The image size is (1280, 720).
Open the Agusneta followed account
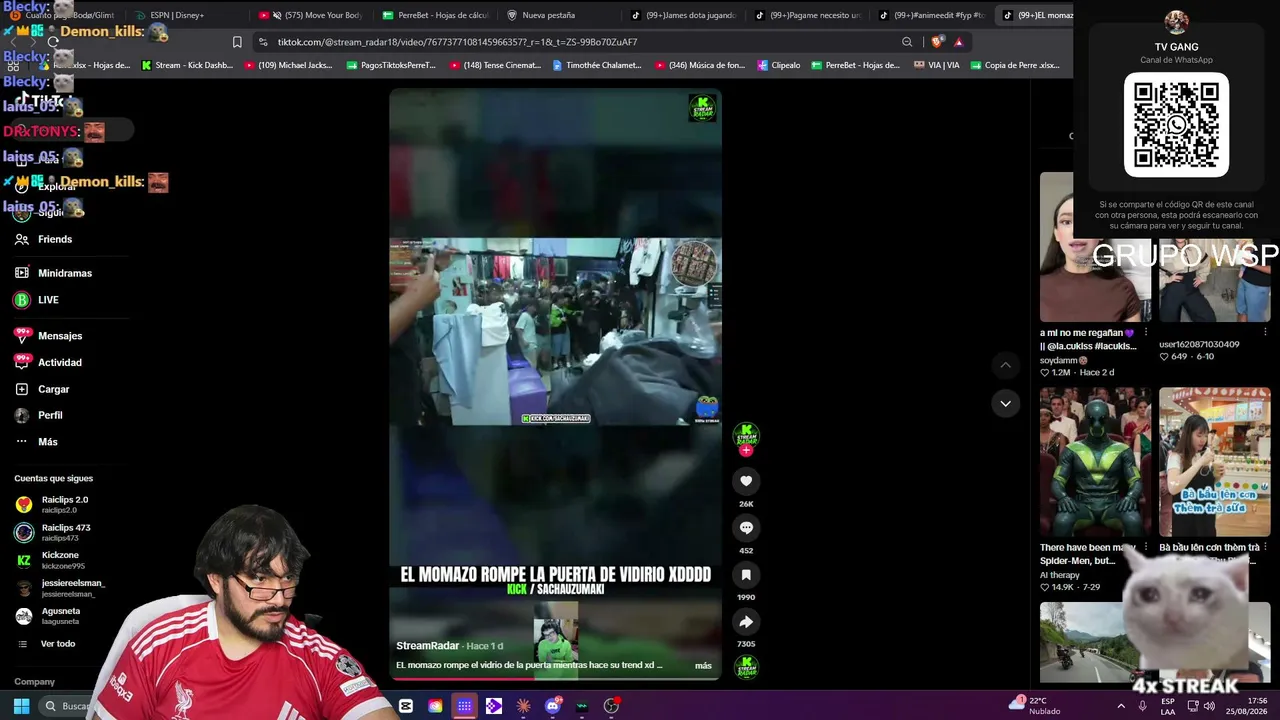[x=48, y=617]
